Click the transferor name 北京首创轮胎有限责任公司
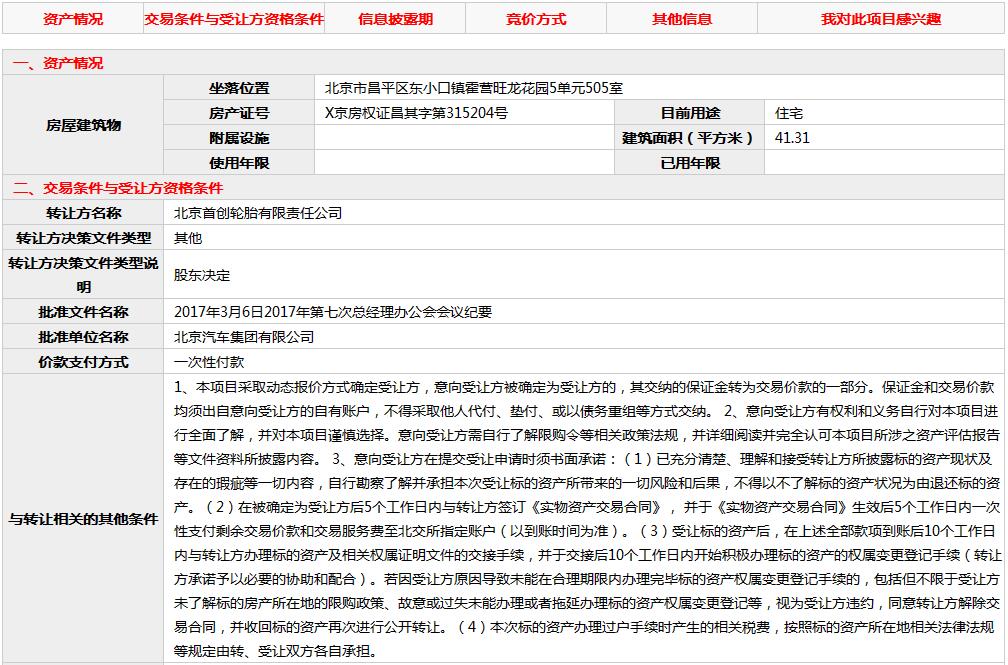 258,213
